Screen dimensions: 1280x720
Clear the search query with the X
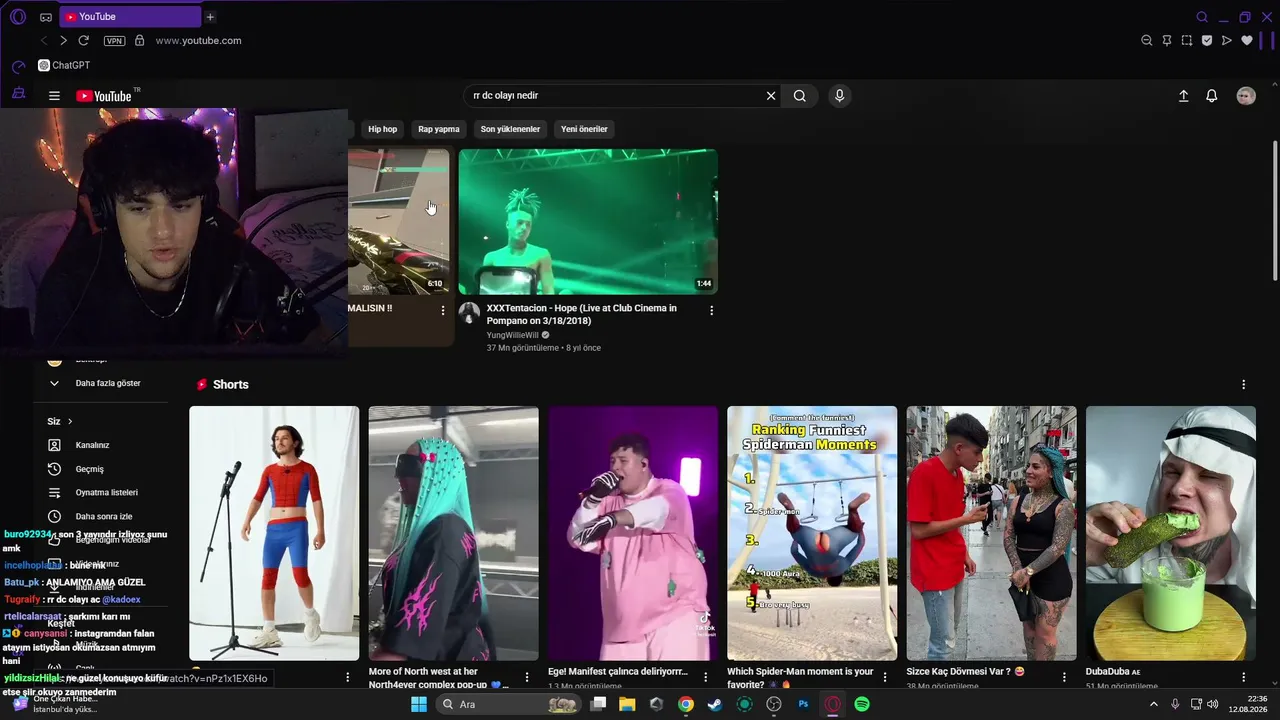[x=771, y=96]
